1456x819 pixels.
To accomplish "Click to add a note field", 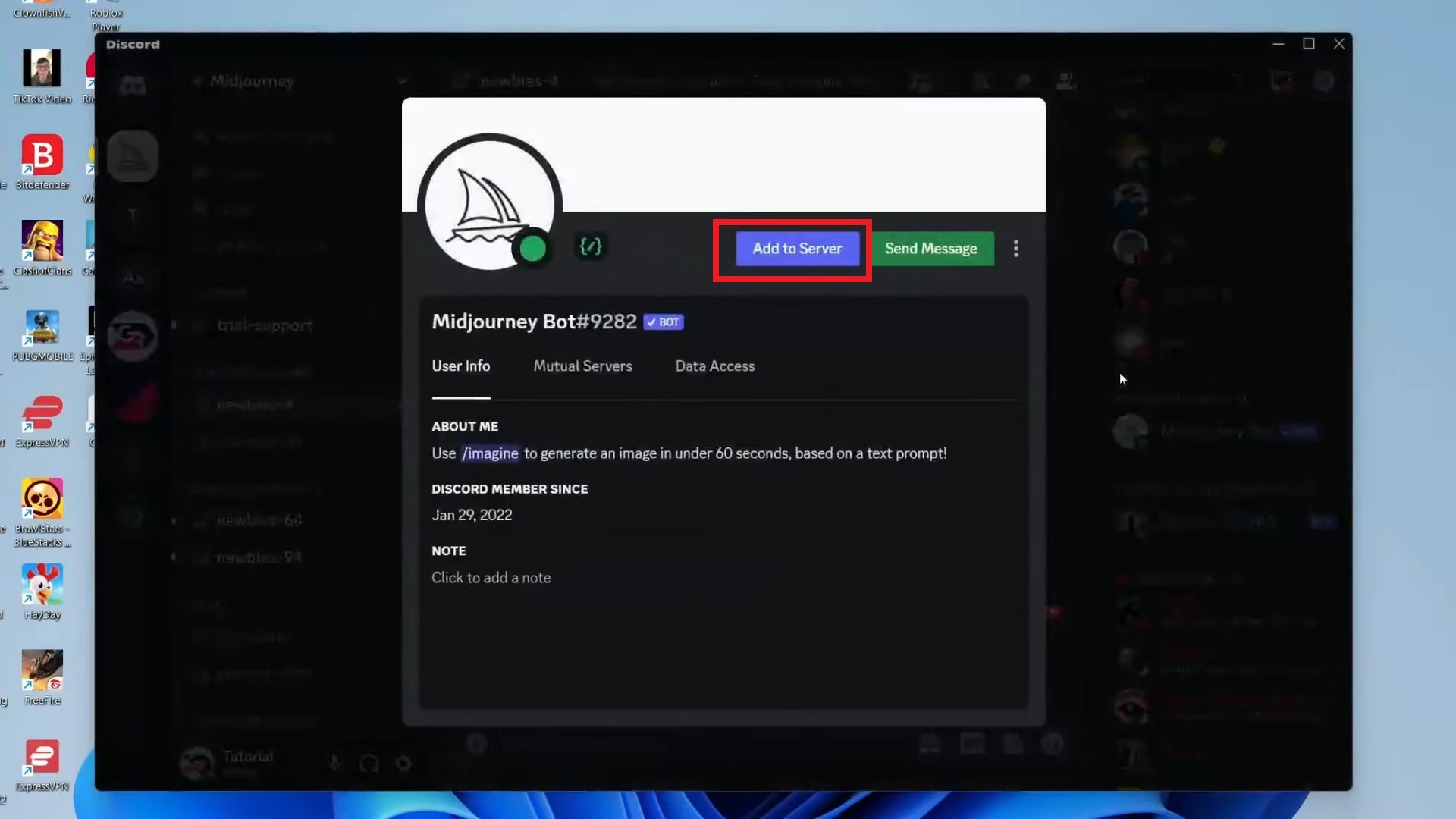I will [x=491, y=577].
